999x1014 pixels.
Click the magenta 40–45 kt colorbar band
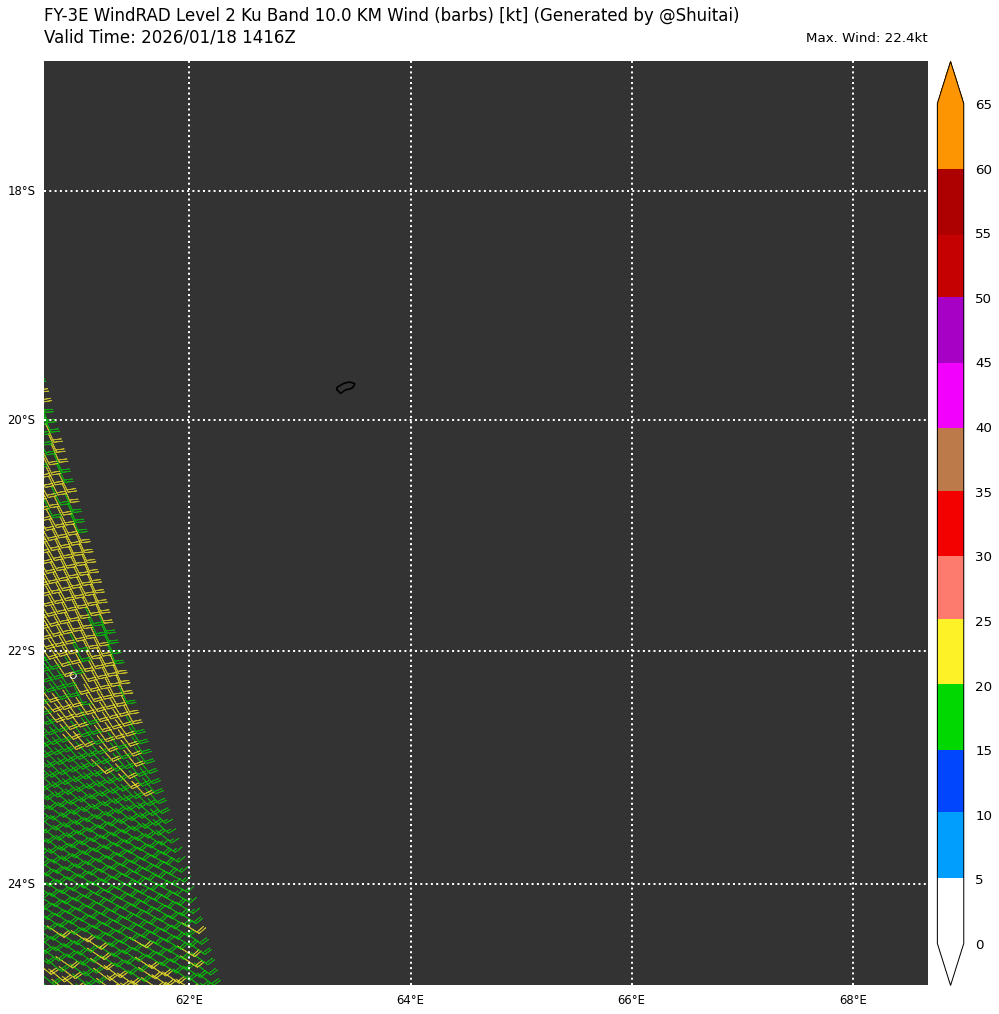tap(950, 395)
